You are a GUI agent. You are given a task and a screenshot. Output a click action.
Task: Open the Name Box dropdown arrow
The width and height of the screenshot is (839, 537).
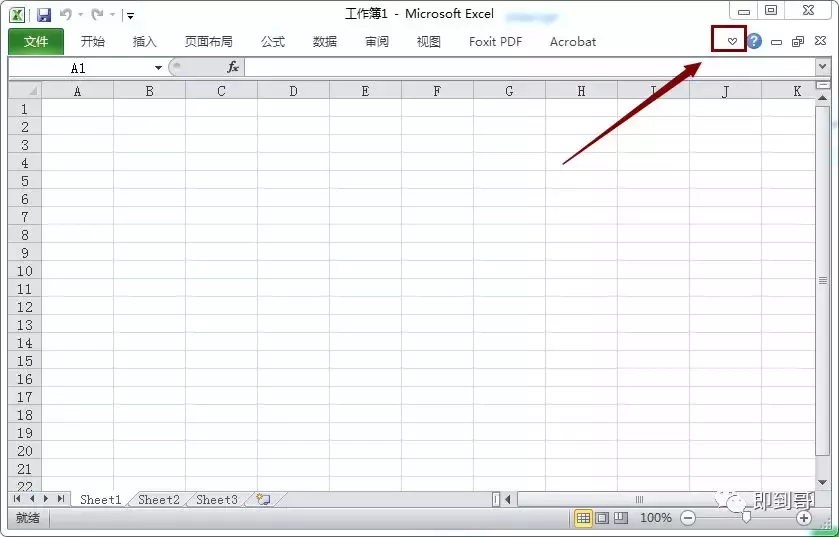click(158, 68)
